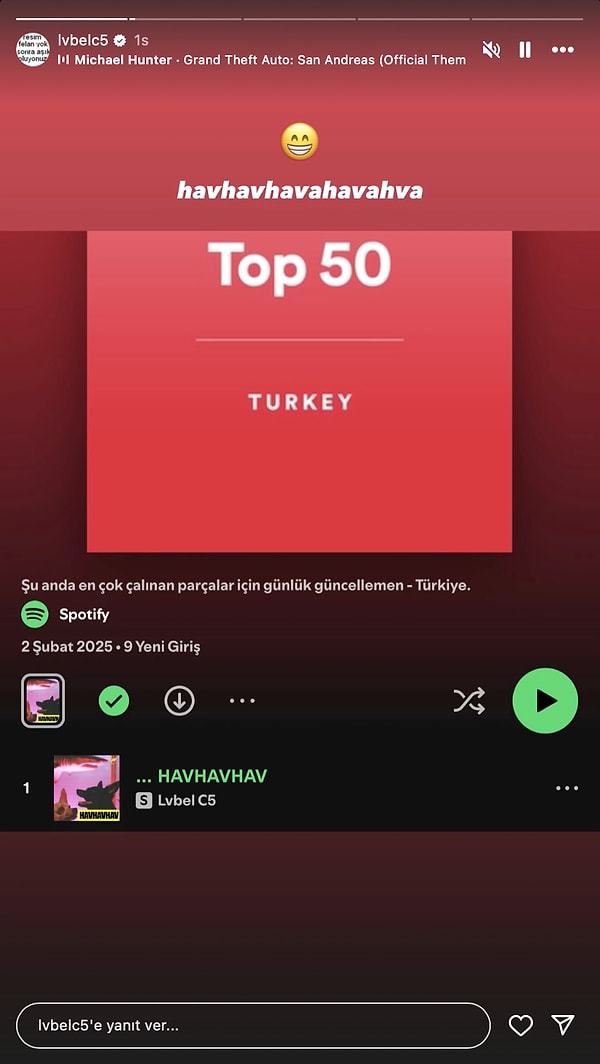Open HAVHAVHAV track options menu
This screenshot has width=600, height=1064.
[x=567, y=788]
